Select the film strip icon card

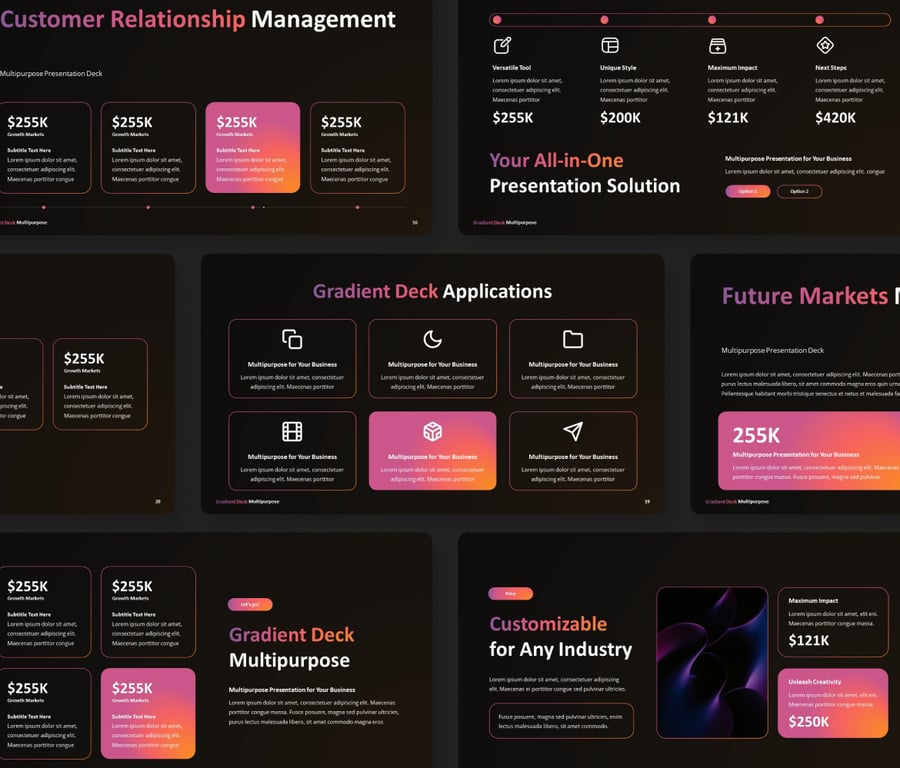click(292, 431)
